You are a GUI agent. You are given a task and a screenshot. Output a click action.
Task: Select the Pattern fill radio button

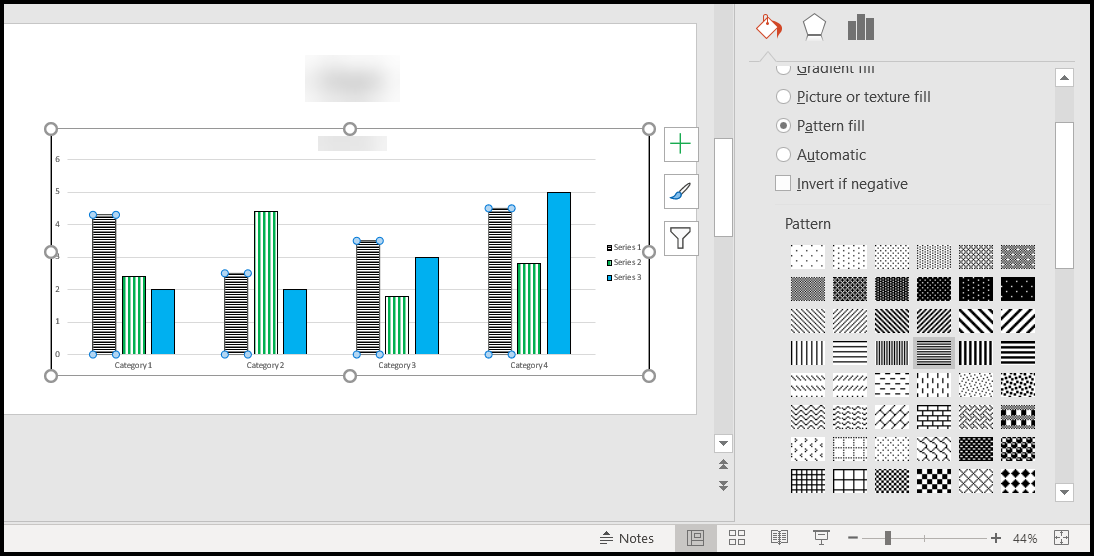[784, 126]
